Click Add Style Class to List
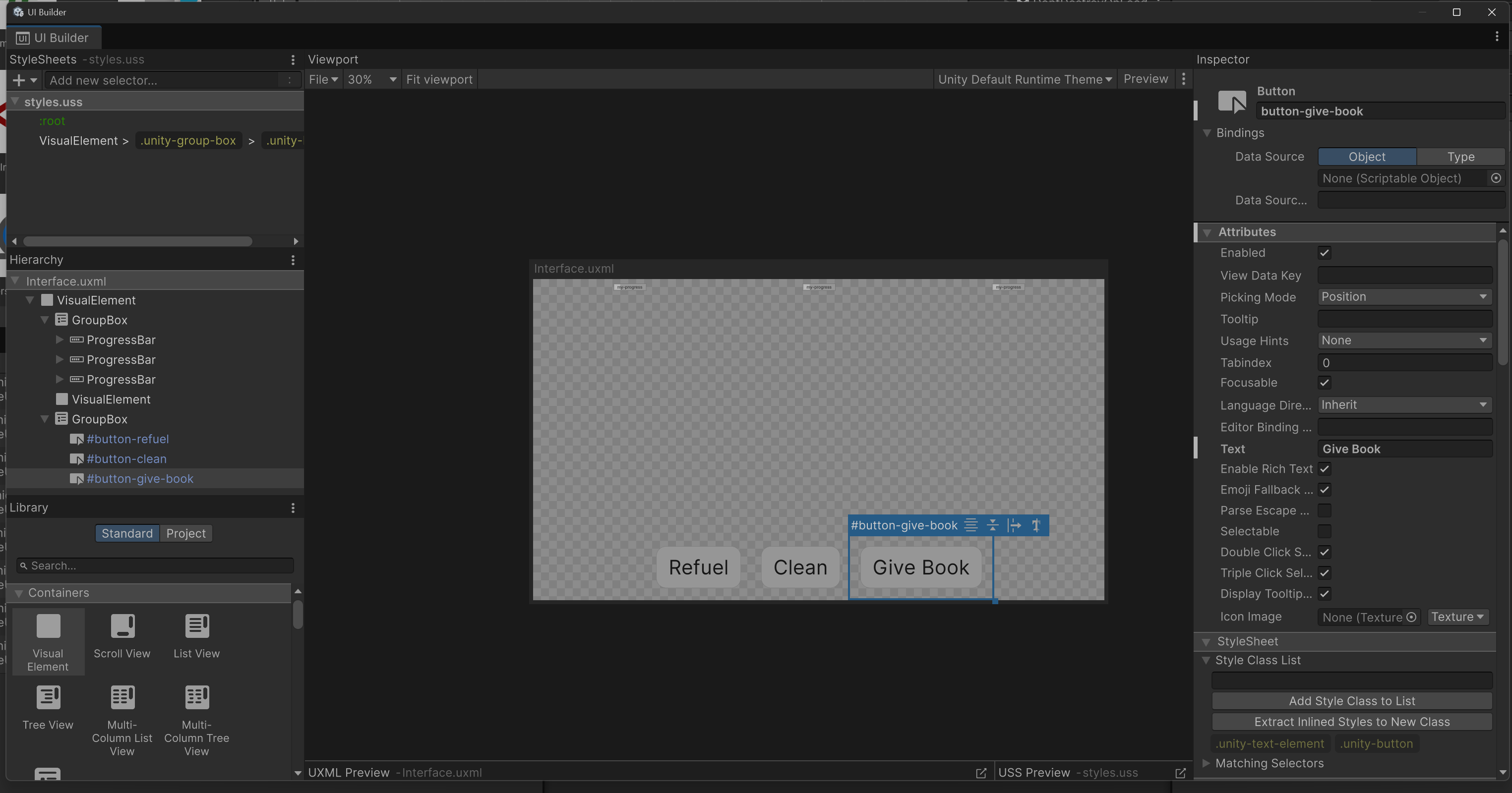Screen dimensions: 1512x793 point(1352,701)
